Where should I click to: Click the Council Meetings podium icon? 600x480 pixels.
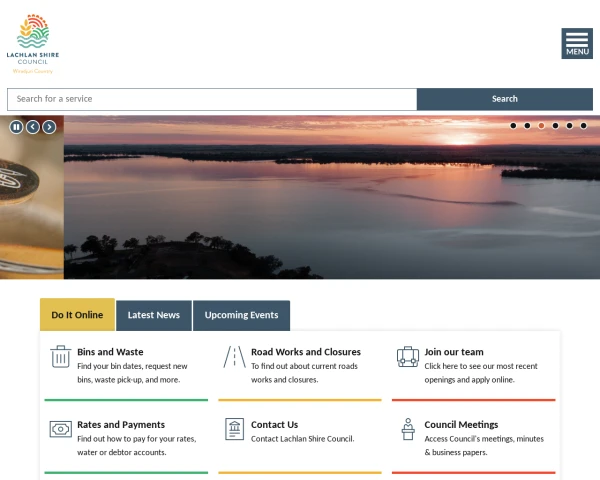point(408,429)
